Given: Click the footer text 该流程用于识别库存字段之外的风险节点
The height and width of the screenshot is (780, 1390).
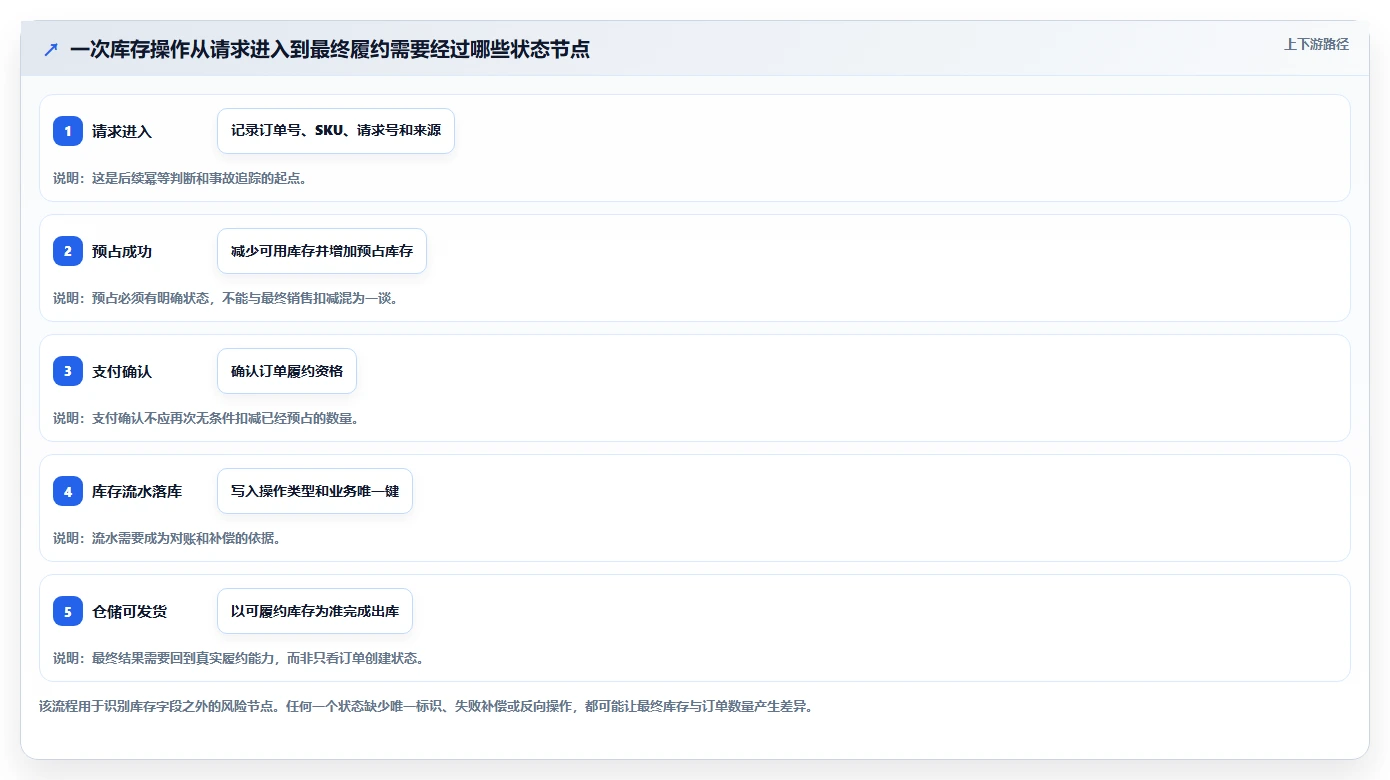Looking at the screenshot, I should (158, 706).
